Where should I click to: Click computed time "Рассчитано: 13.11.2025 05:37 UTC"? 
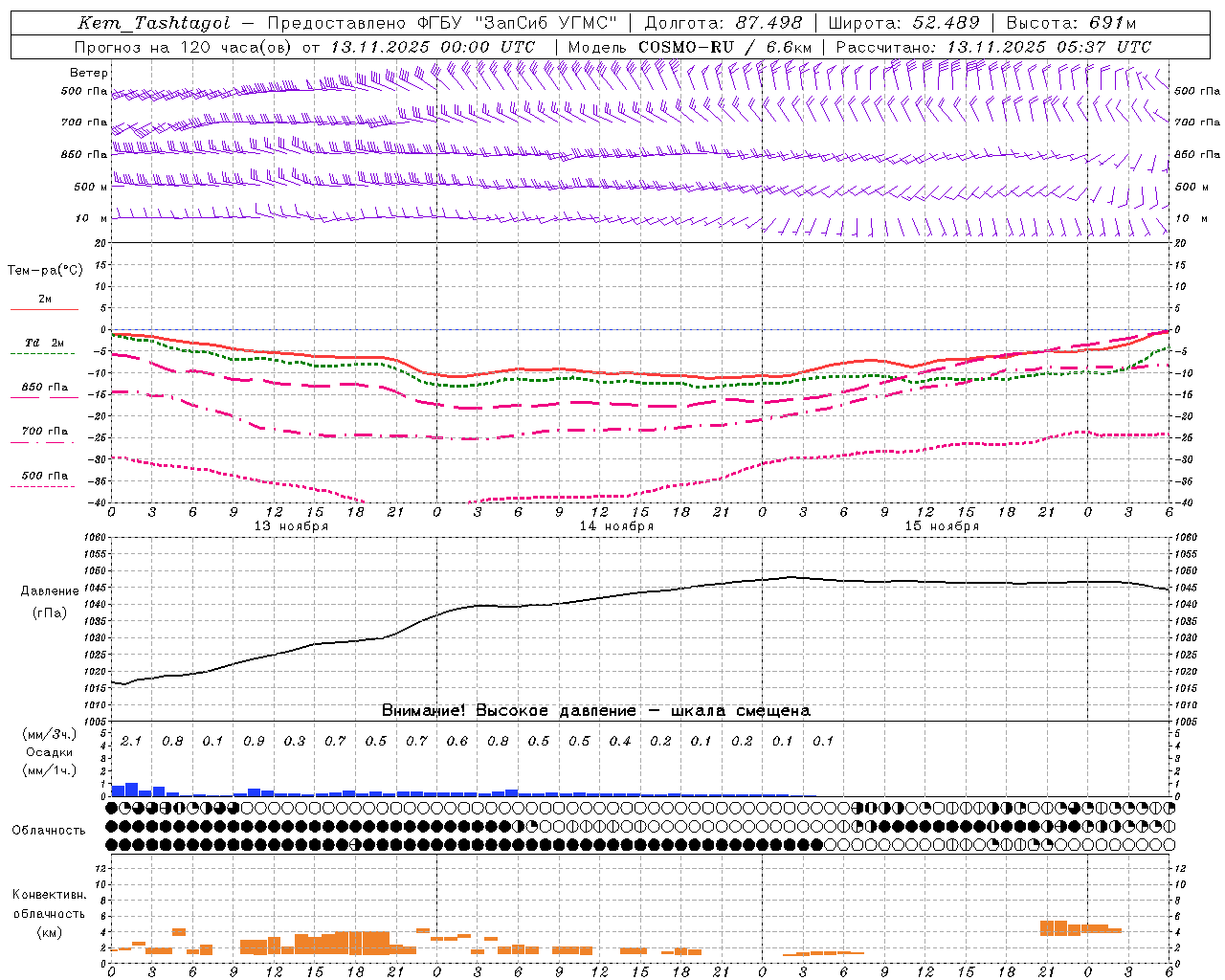993,47
